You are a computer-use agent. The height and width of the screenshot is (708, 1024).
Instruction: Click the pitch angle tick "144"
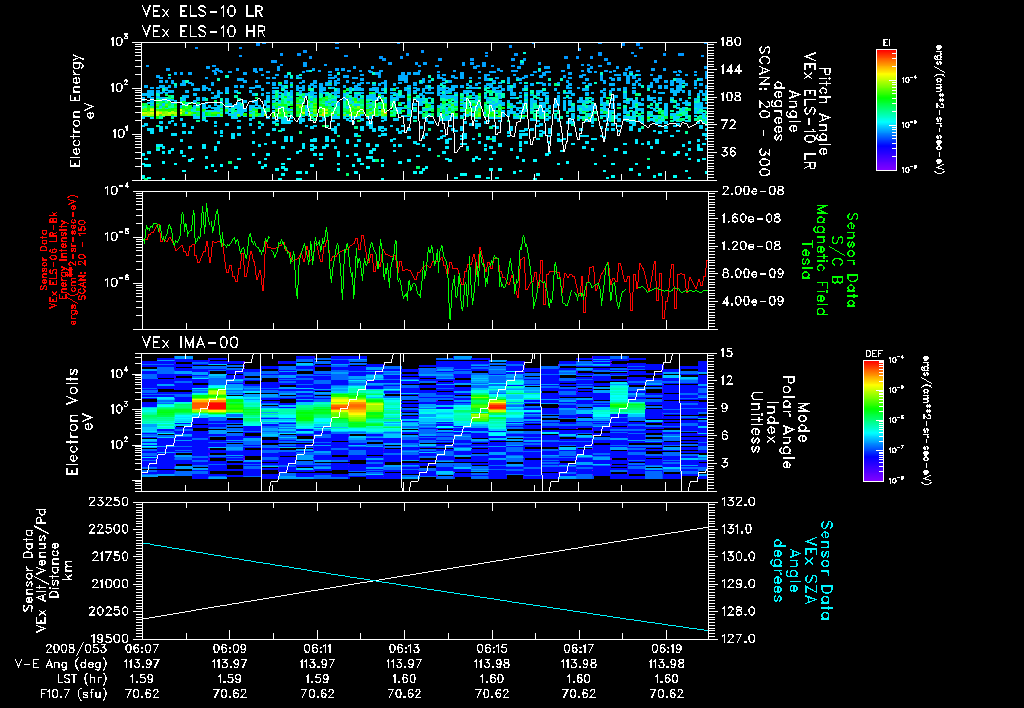pos(731,69)
